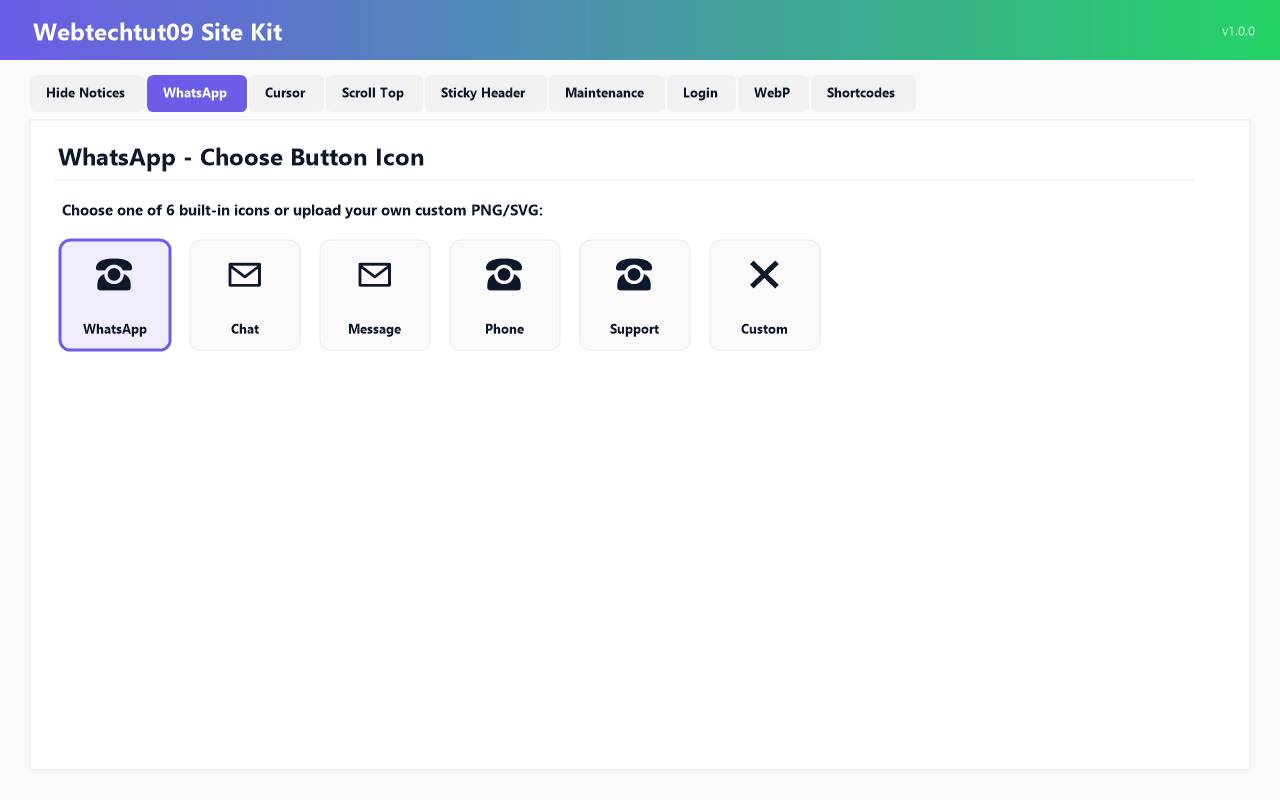
Task: Choose the Support telephone icon card
Action: coord(635,295)
